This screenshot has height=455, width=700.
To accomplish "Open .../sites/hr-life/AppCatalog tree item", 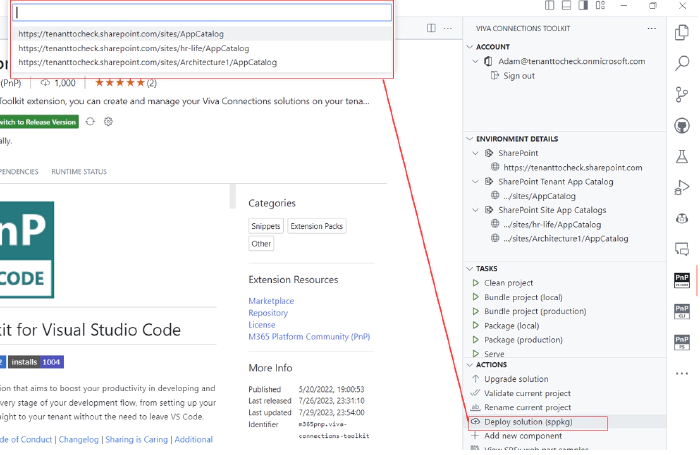I will click(552, 224).
